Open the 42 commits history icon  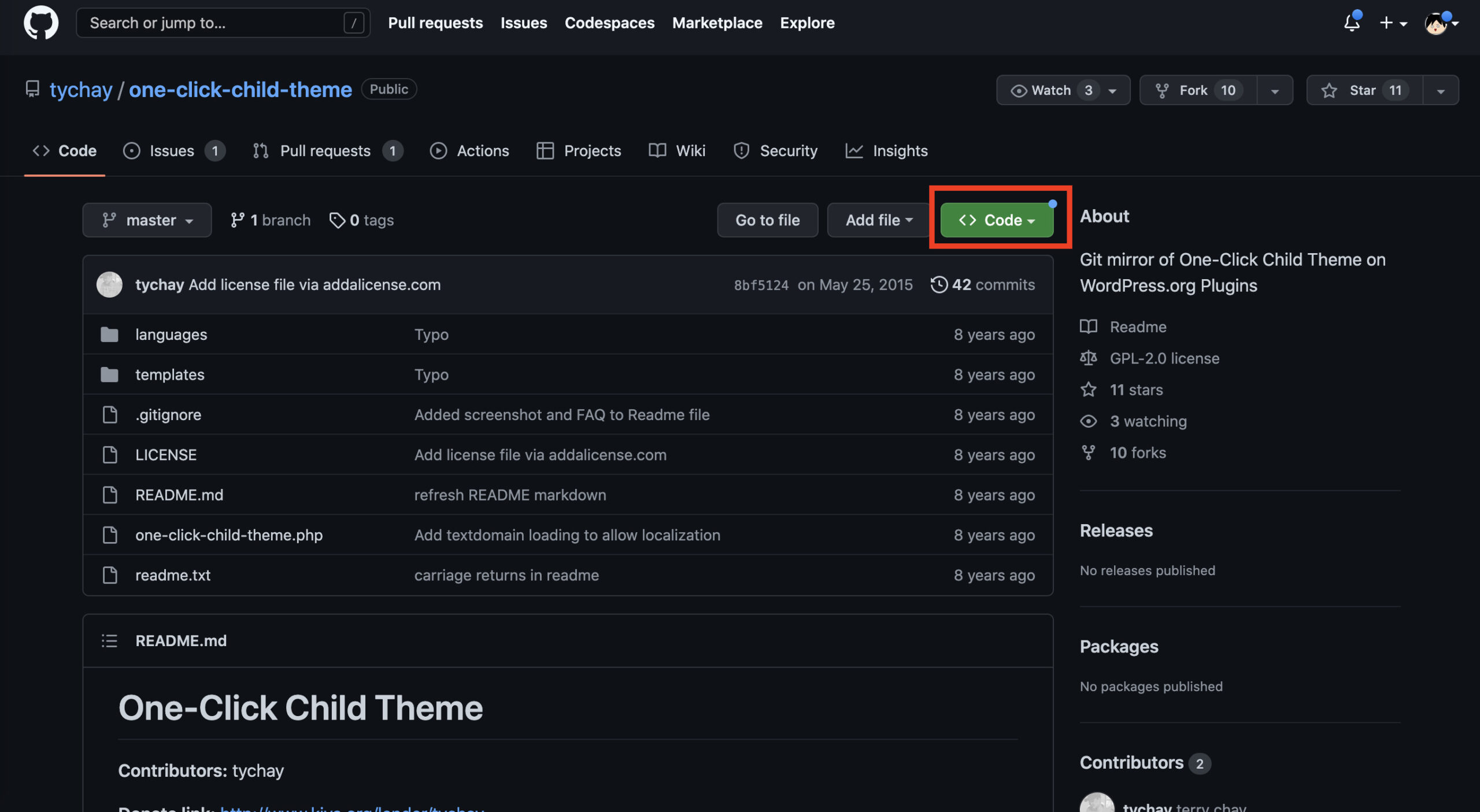(x=939, y=284)
